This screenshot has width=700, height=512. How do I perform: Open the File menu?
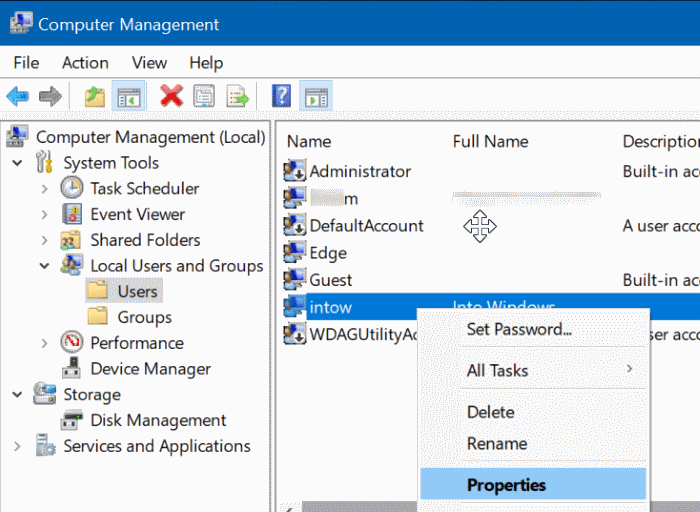click(x=26, y=62)
